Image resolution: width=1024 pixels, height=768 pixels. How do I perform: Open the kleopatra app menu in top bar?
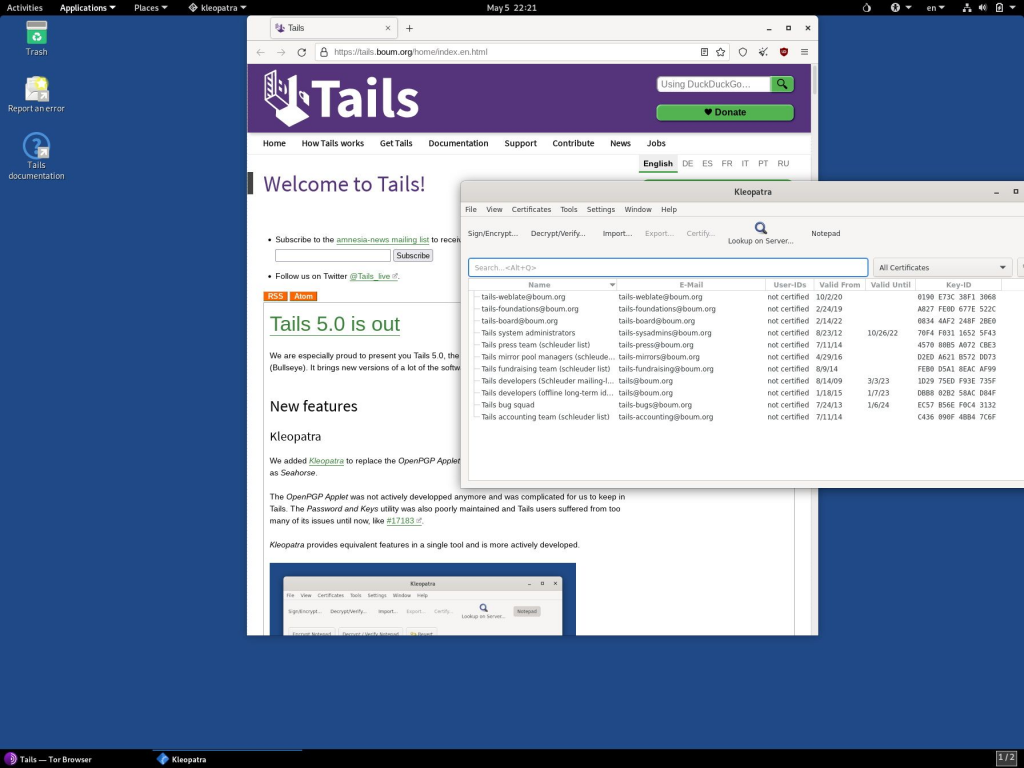point(217,8)
